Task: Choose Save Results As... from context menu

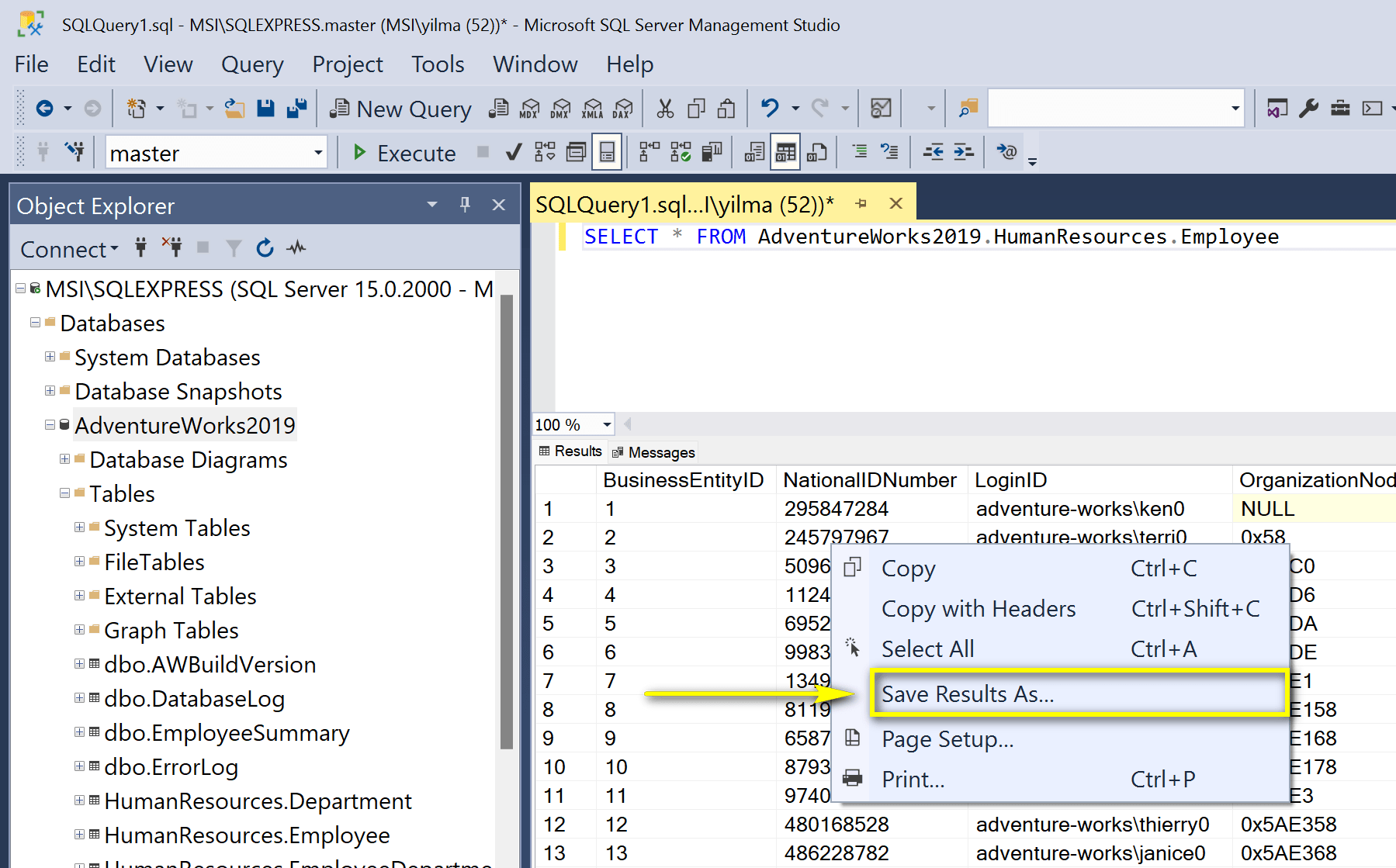Action: (x=1079, y=693)
